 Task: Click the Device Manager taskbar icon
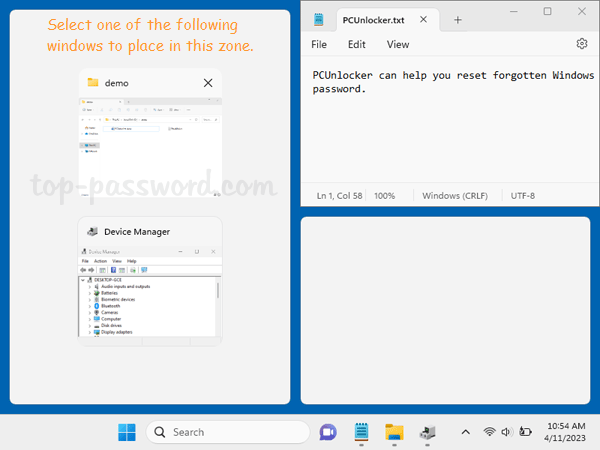click(x=427, y=432)
